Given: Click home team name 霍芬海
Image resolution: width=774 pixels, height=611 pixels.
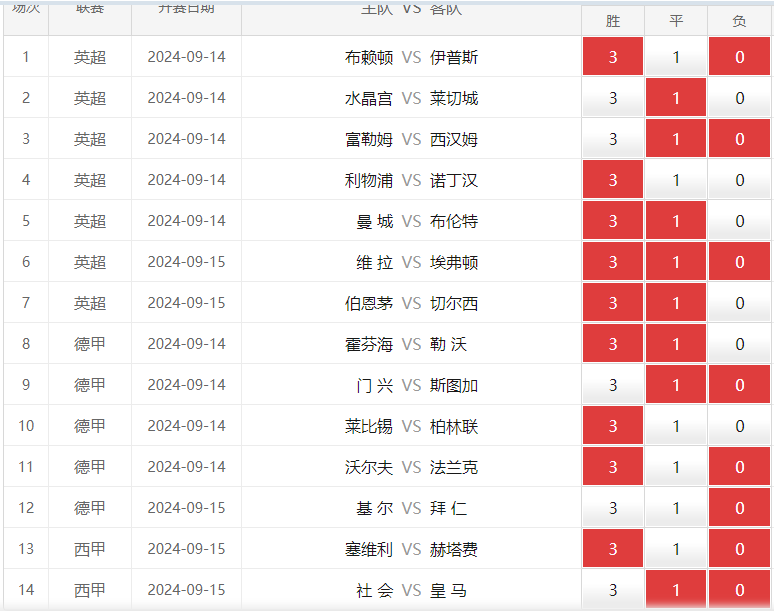Looking at the screenshot, I should click(x=369, y=344).
